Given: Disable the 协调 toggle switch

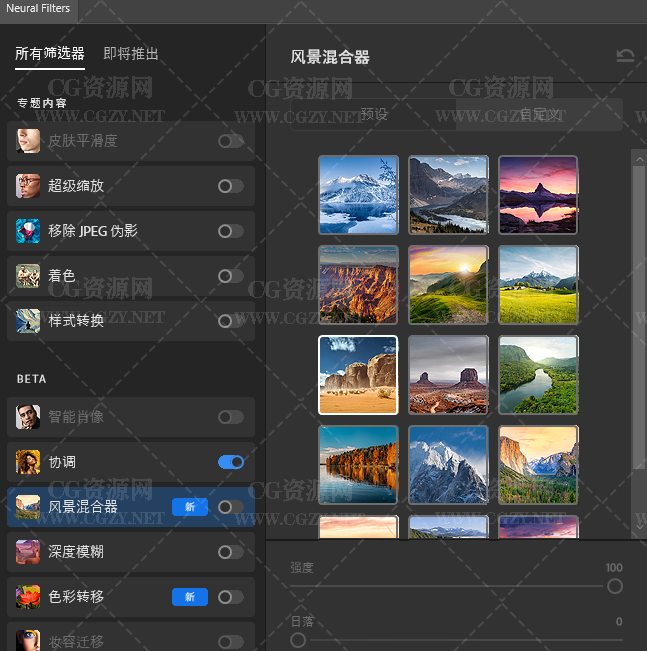Looking at the screenshot, I should (231, 462).
